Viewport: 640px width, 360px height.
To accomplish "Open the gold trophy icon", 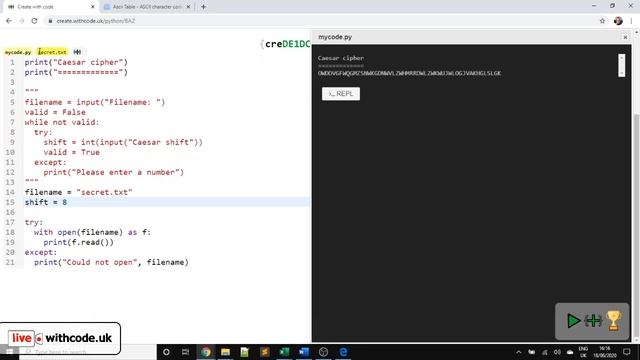I will tap(613, 320).
